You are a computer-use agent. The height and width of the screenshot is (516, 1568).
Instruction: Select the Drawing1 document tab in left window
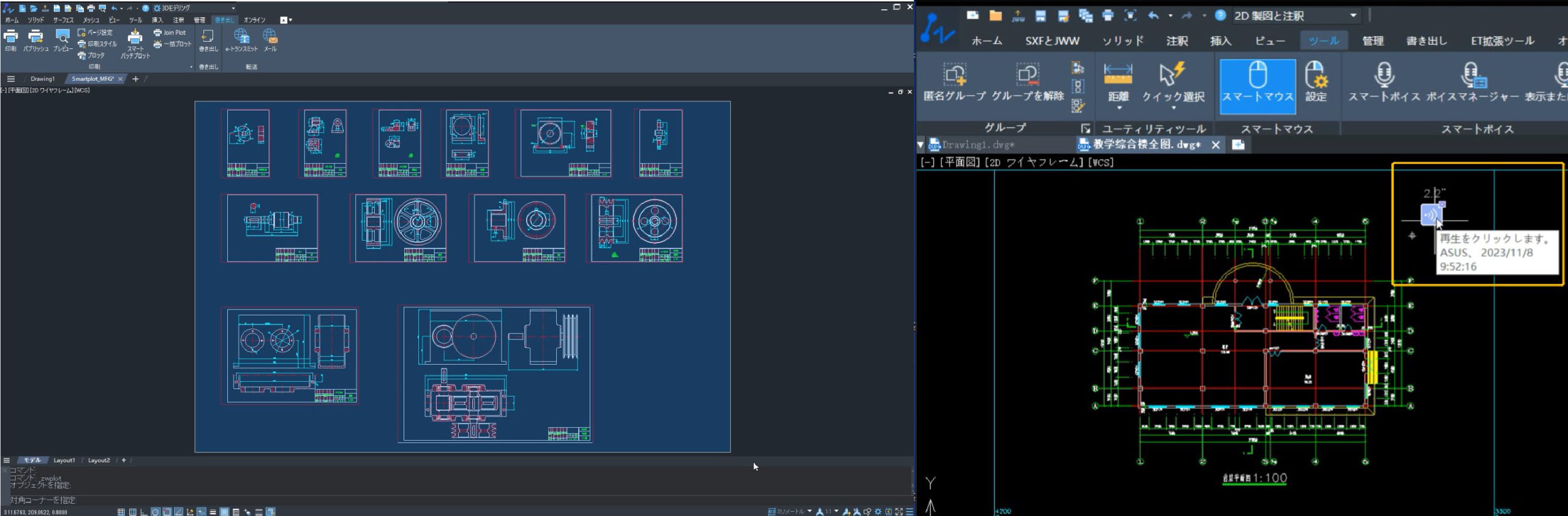[42, 79]
